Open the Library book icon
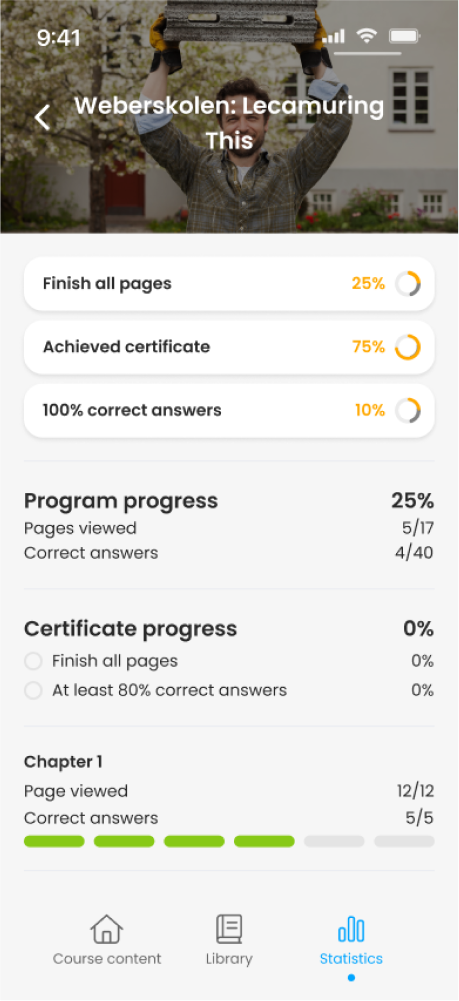The image size is (459, 1001). tap(229, 929)
